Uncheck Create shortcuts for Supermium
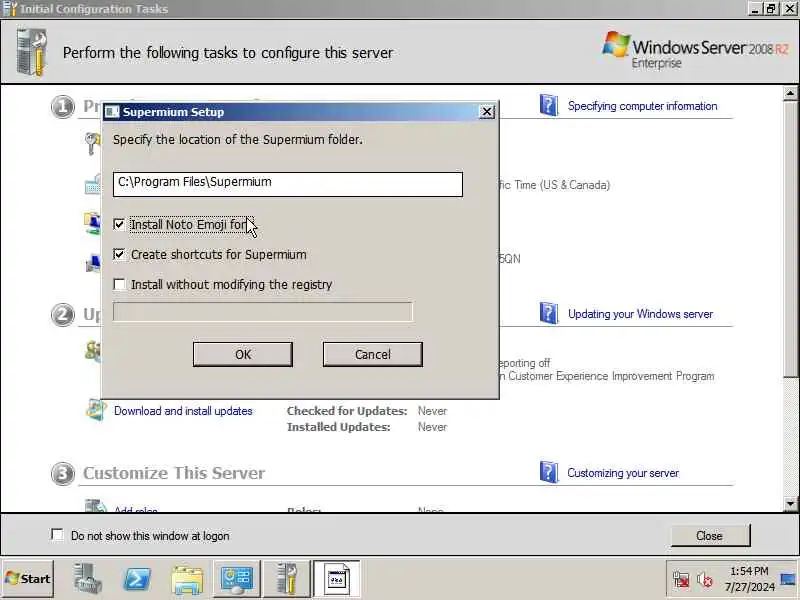 119,254
